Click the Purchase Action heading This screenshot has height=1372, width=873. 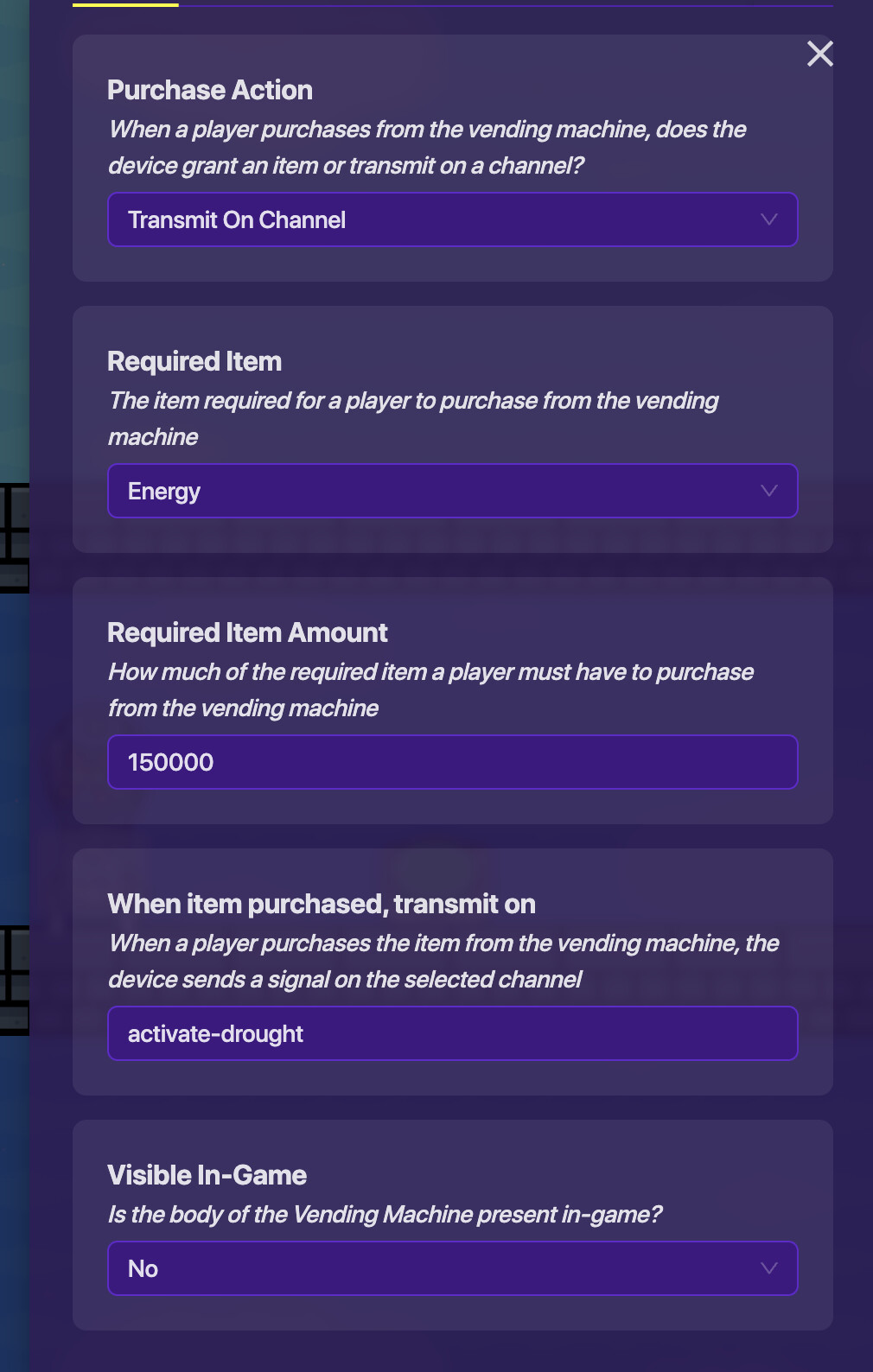click(210, 90)
